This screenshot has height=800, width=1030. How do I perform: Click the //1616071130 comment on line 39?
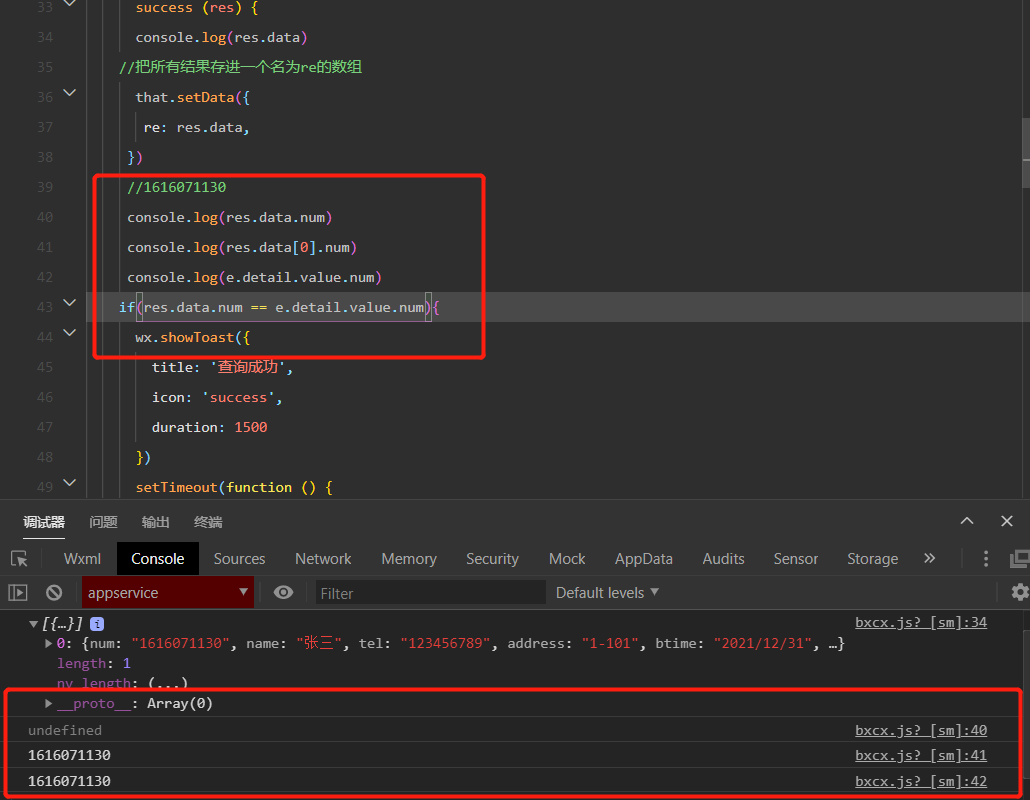click(x=177, y=187)
